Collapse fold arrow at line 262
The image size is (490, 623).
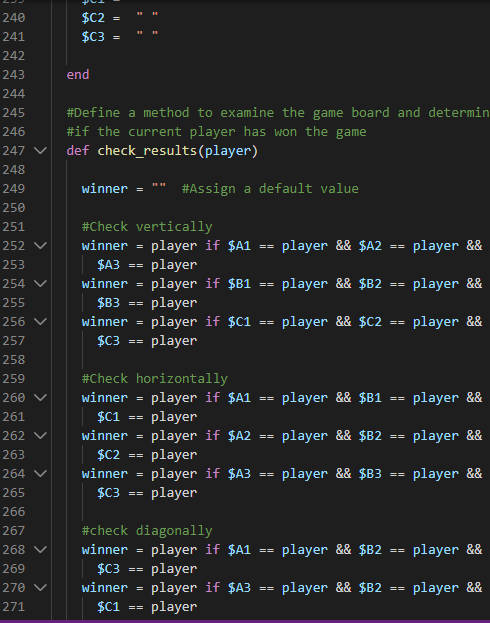(40, 435)
